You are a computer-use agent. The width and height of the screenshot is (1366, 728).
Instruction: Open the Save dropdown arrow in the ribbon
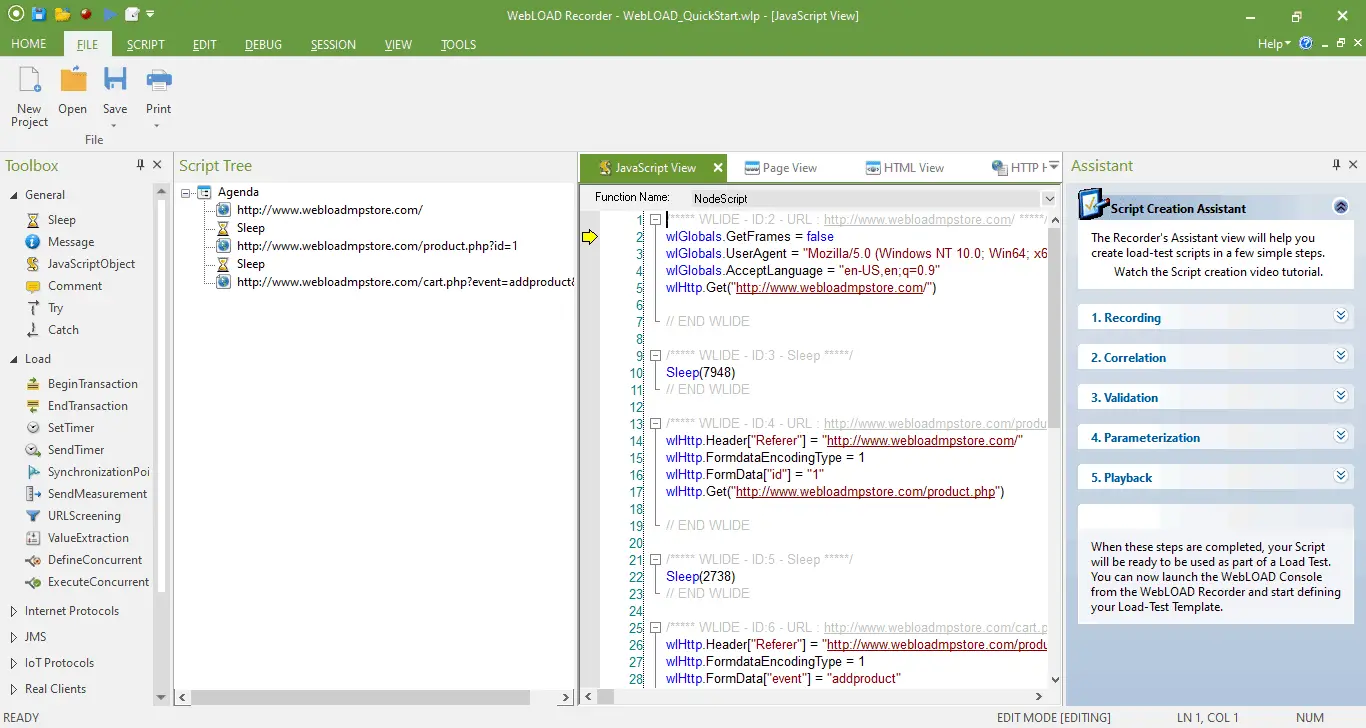pos(114,126)
